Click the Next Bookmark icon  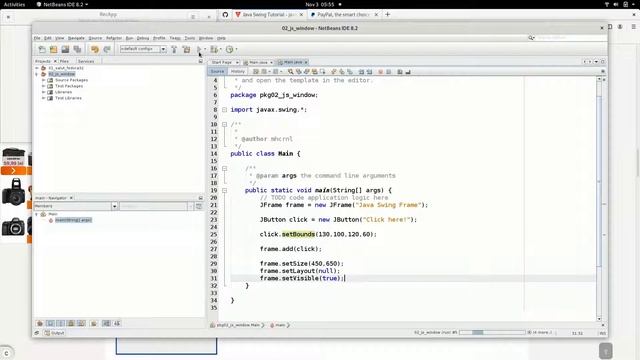click(342, 71)
